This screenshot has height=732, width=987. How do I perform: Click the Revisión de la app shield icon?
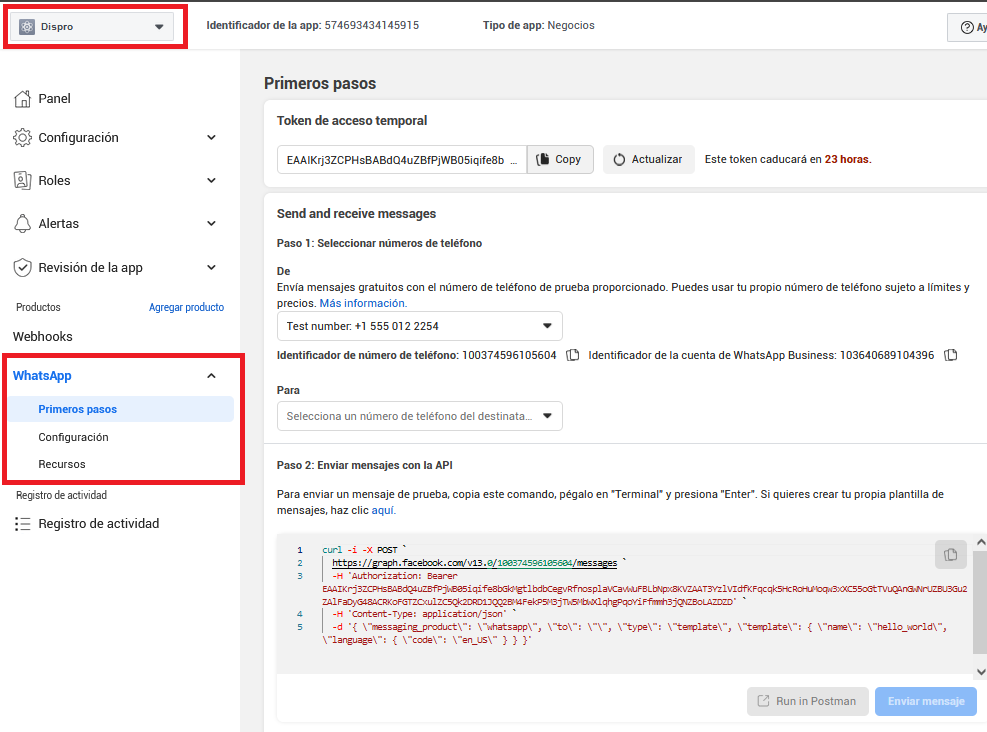click(x=22, y=268)
